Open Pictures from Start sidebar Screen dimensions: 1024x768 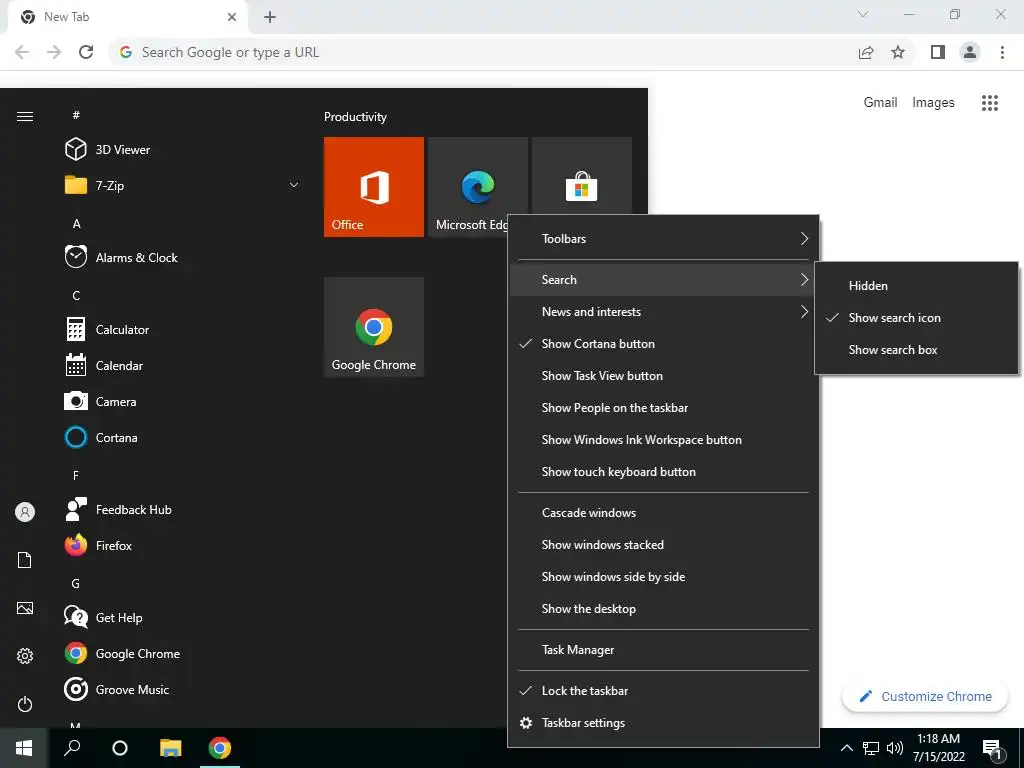click(25, 608)
